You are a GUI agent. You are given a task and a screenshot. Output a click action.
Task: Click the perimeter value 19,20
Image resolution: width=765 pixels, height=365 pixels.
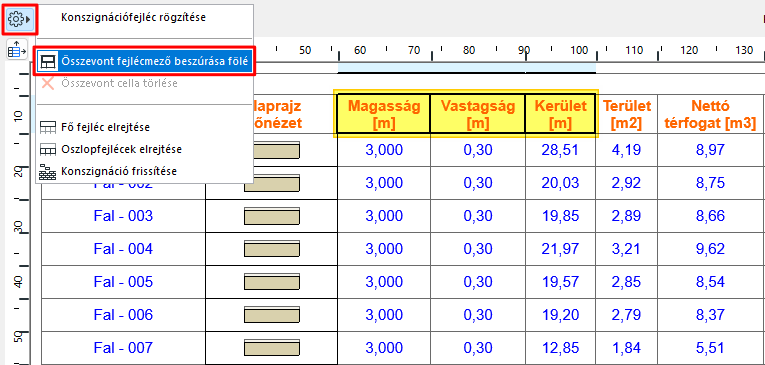point(560,315)
